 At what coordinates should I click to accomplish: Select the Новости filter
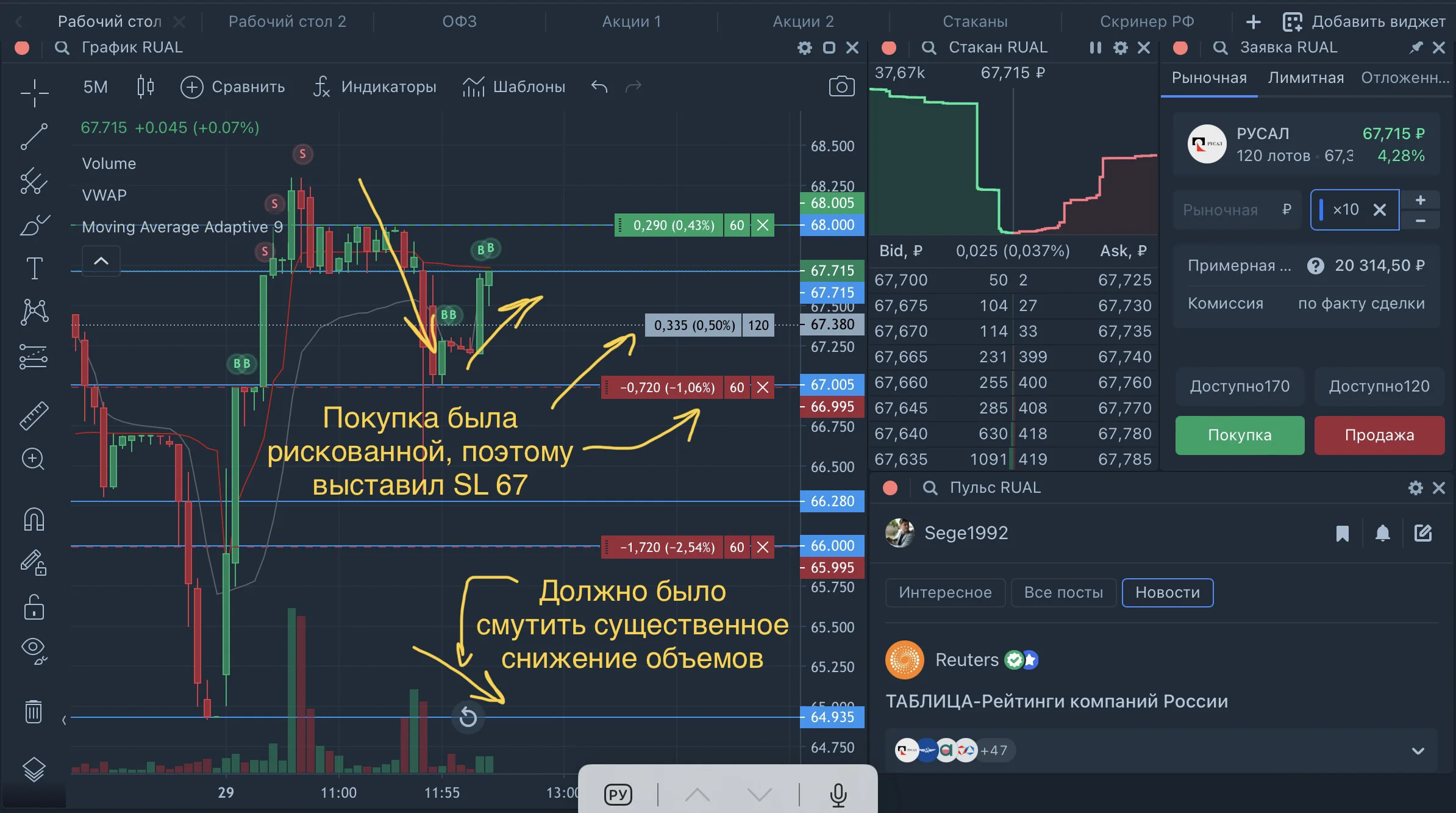[x=1168, y=593]
